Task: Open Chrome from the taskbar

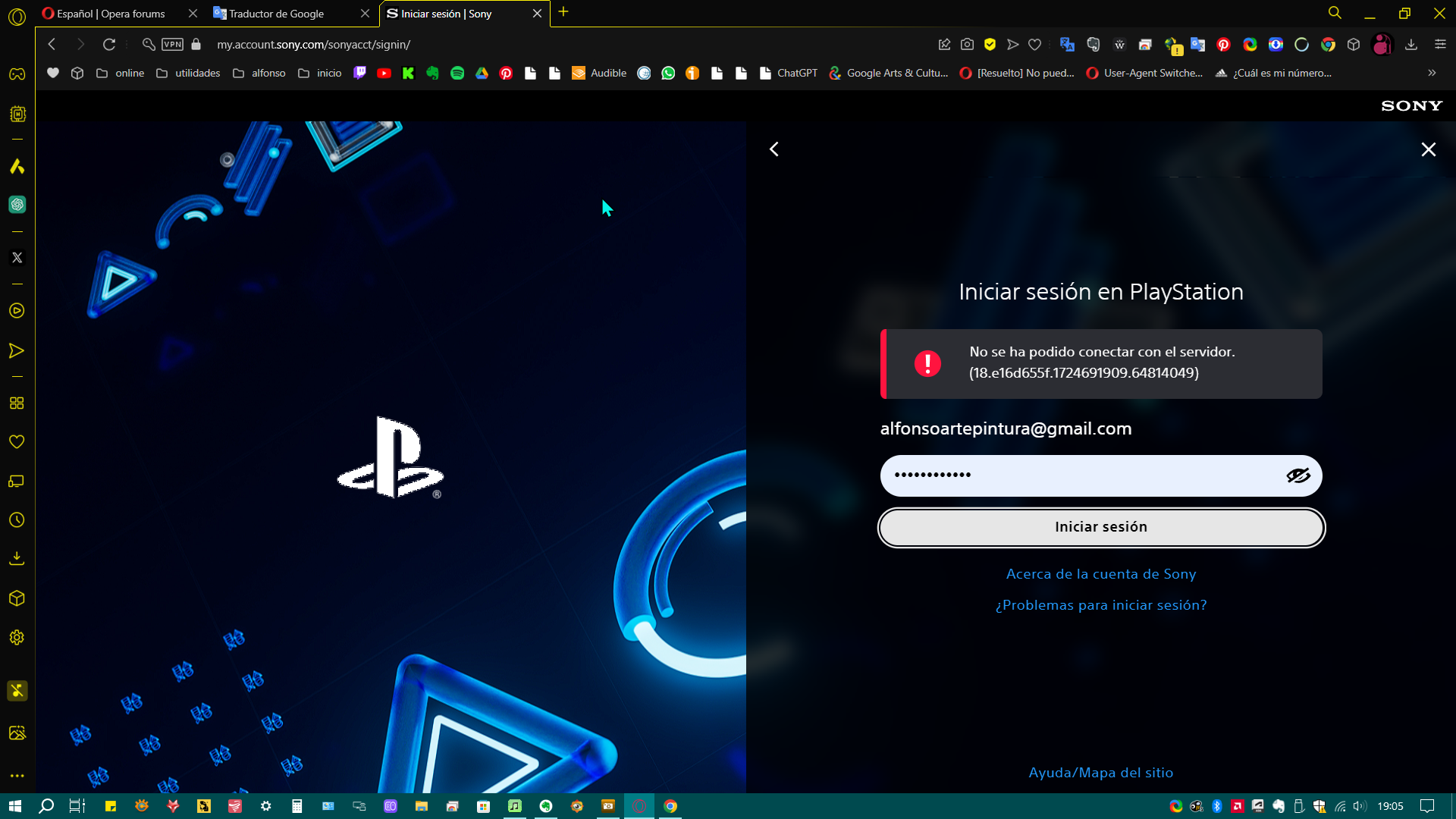Action: coord(670,806)
